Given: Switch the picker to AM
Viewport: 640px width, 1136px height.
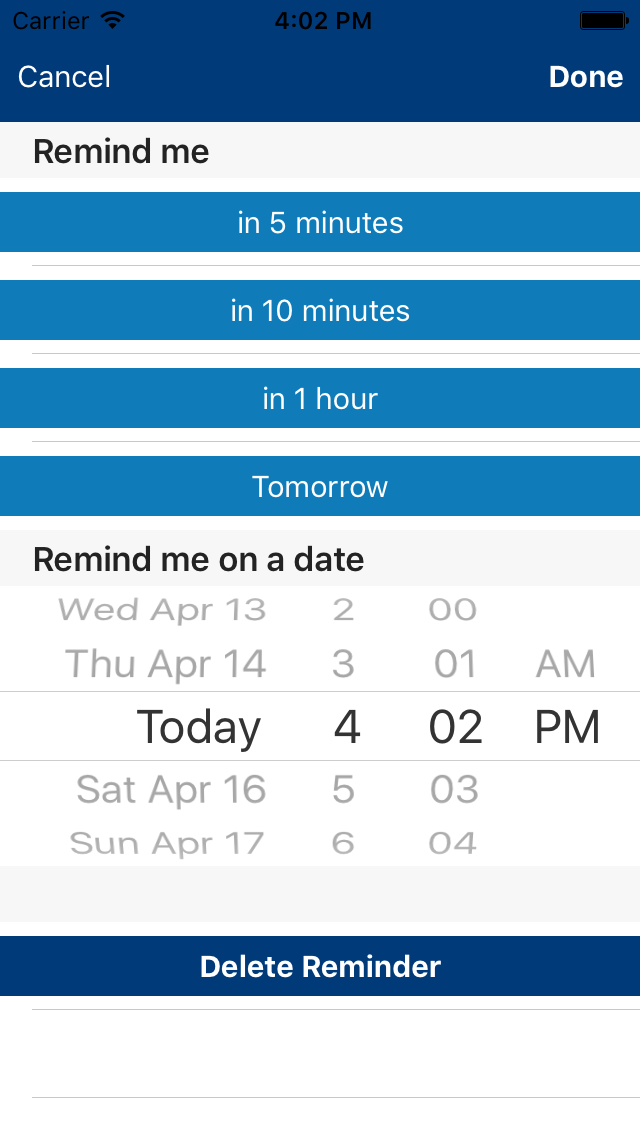Looking at the screenshot, I should (x=566, y=664).
